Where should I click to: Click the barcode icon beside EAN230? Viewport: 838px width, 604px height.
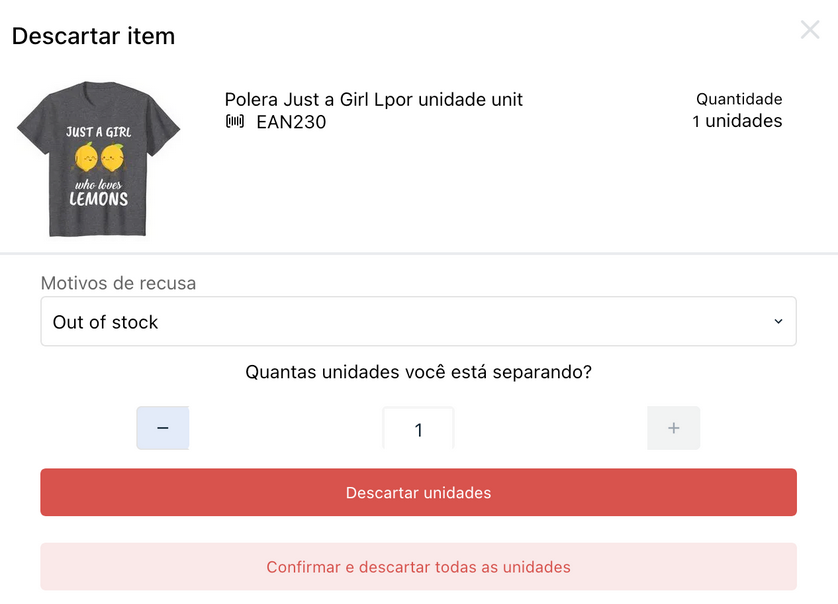[235, 121]
